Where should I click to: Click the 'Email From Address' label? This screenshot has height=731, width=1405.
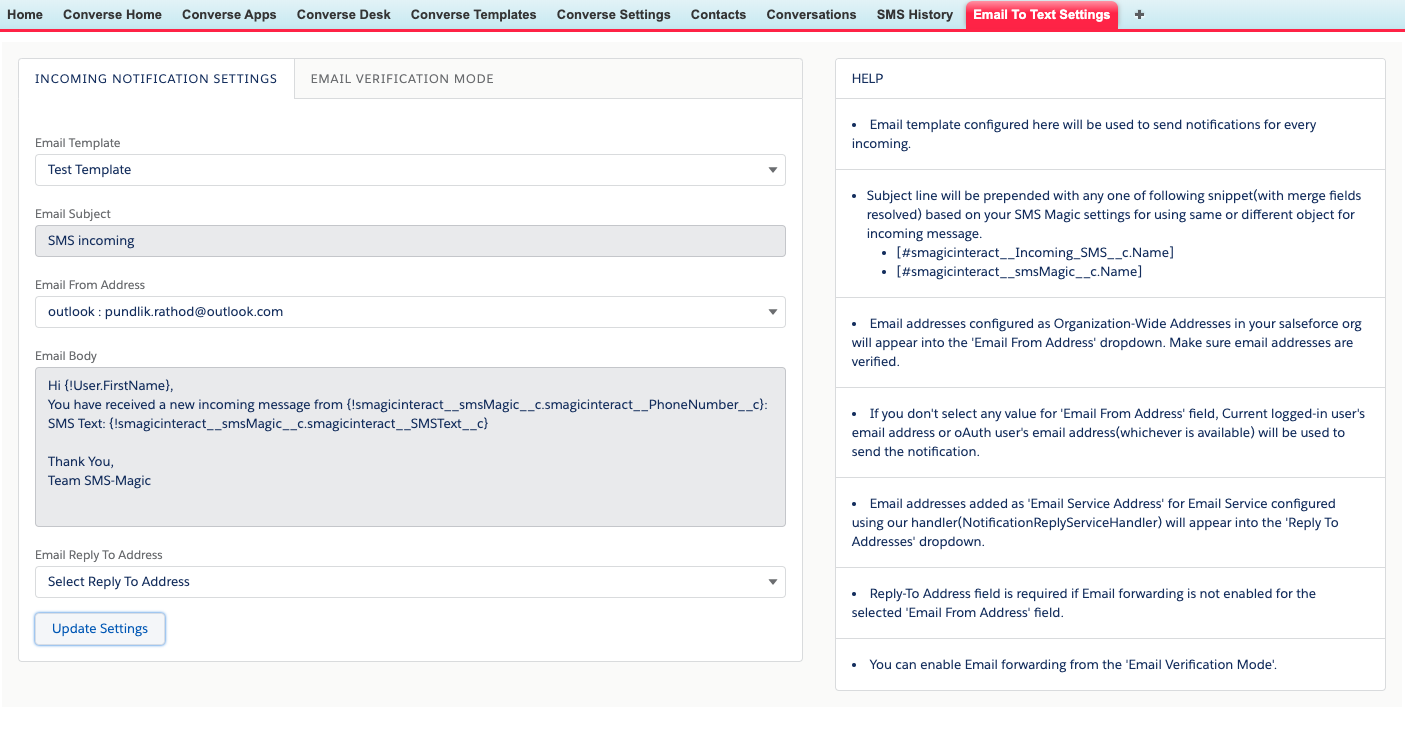90,285
